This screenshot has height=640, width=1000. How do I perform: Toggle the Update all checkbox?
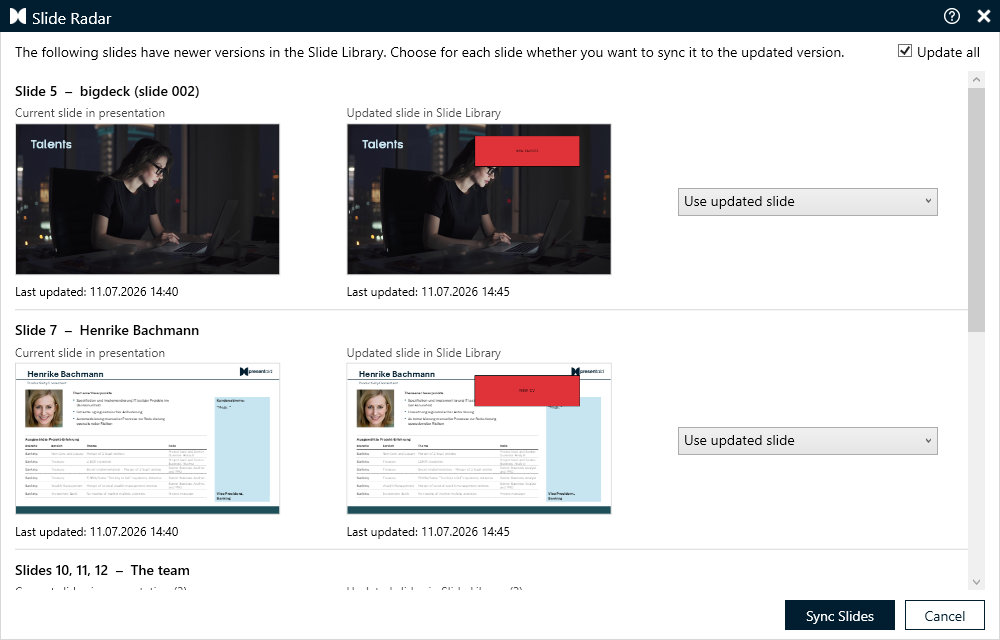click(x=904, y=50)
